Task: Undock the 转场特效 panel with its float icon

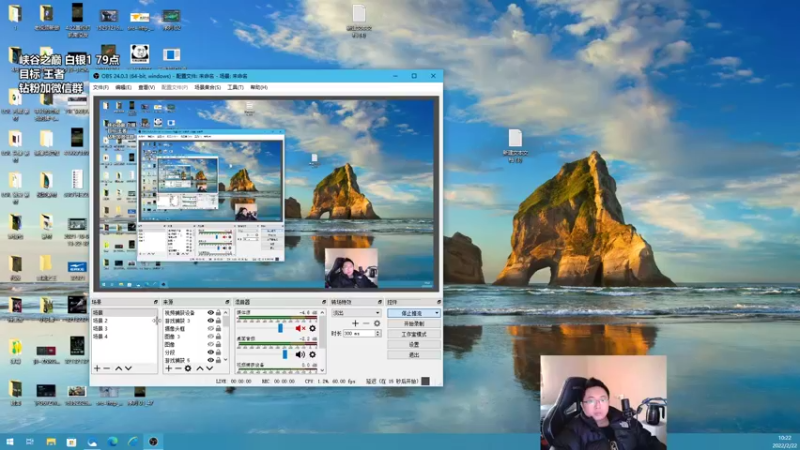Action: [380, 302]
